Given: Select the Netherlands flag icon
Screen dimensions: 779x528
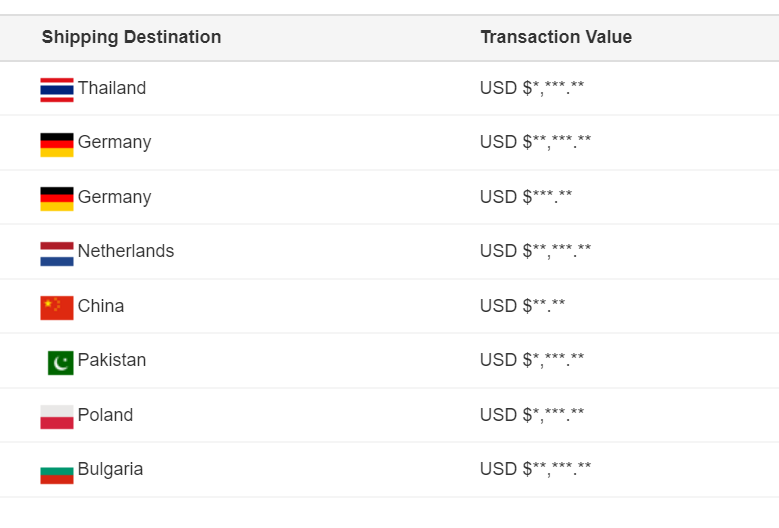Looking at the screenshot, I should 57,254.
